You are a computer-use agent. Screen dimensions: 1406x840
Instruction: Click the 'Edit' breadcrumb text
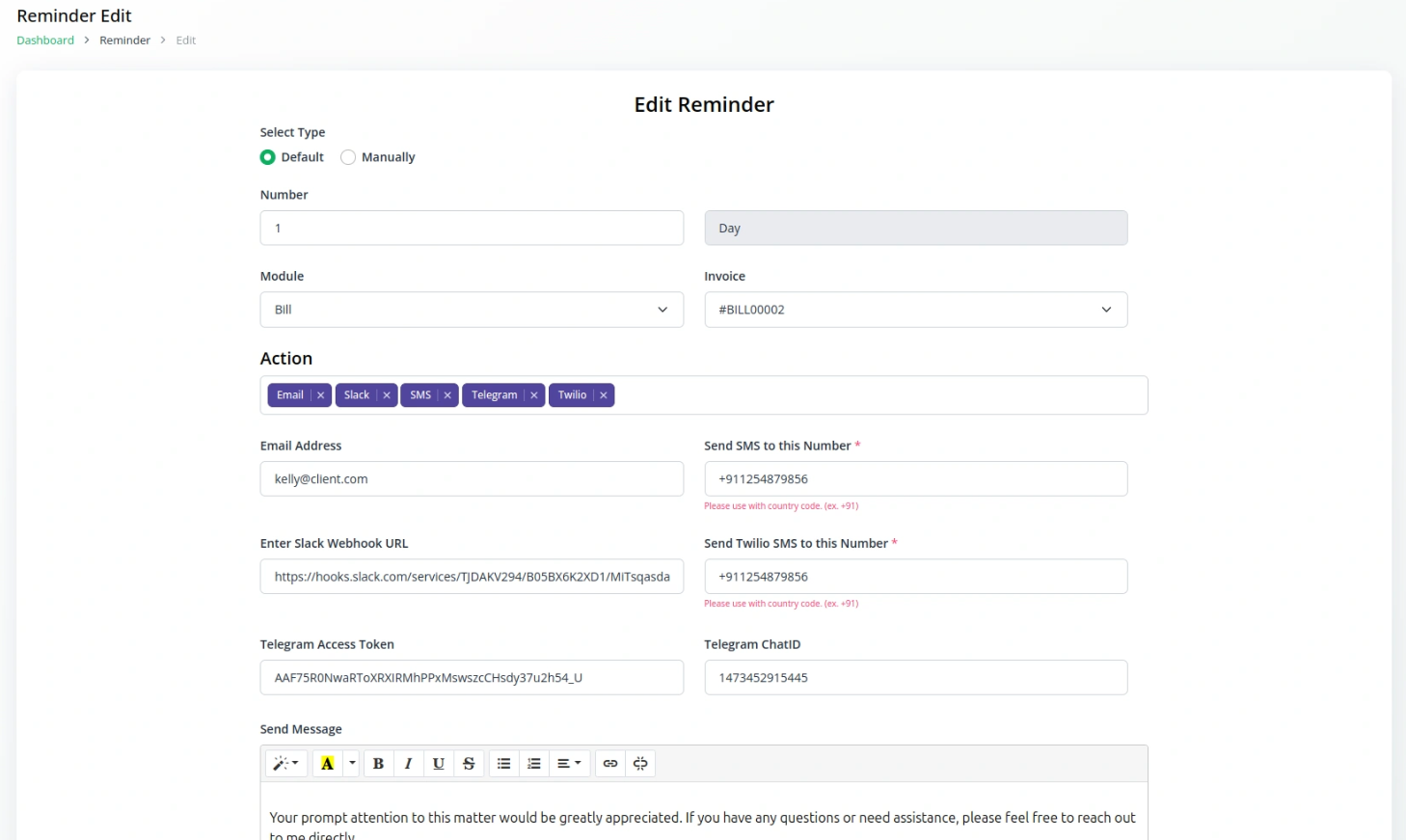pyautogui.click(x=186, y=41)
